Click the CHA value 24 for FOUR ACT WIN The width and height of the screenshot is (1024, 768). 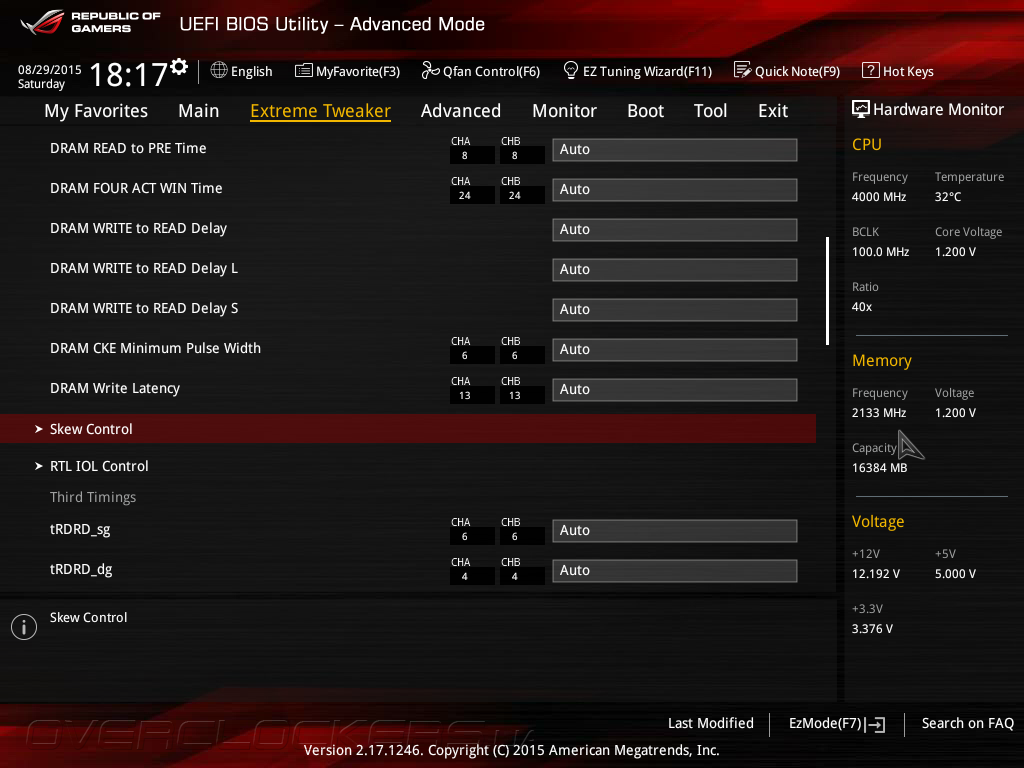[x=464, y=195]
